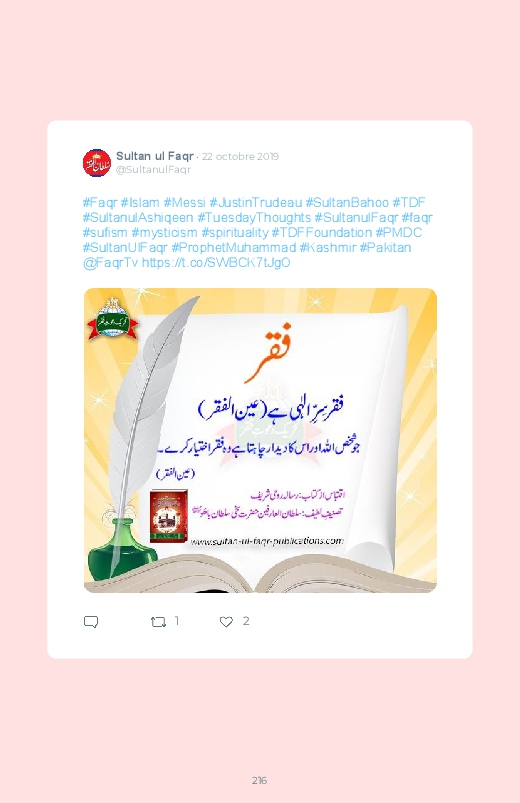Screen dimensions: 520x803
Task: Select the #SultanulAshiqeen hashtag
Action: pyautogui.click(x=138, y=218)
